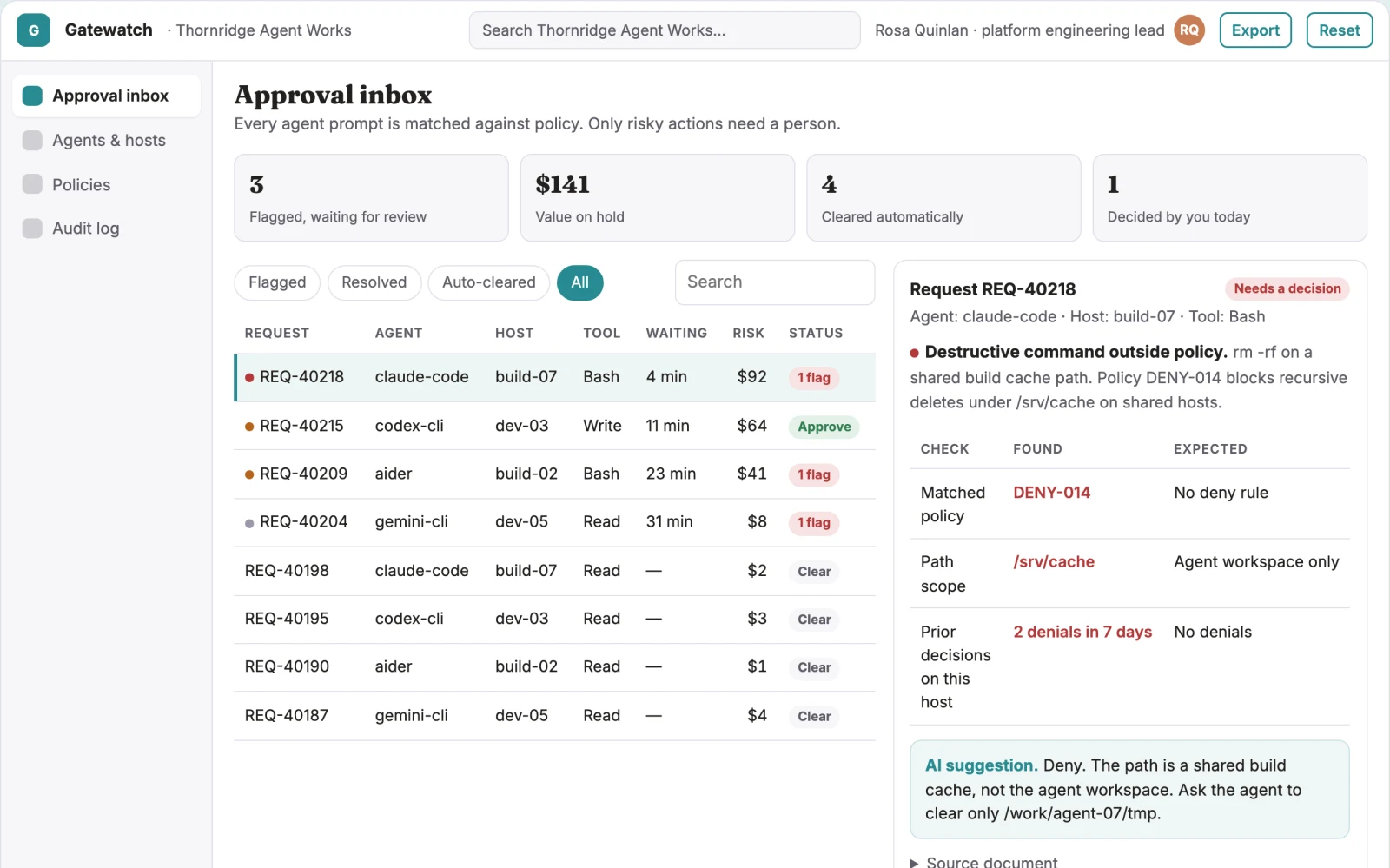Click the Approval inbox sidebar icon
Viewport: 1390px width, 868px height.
coord(32,96)
